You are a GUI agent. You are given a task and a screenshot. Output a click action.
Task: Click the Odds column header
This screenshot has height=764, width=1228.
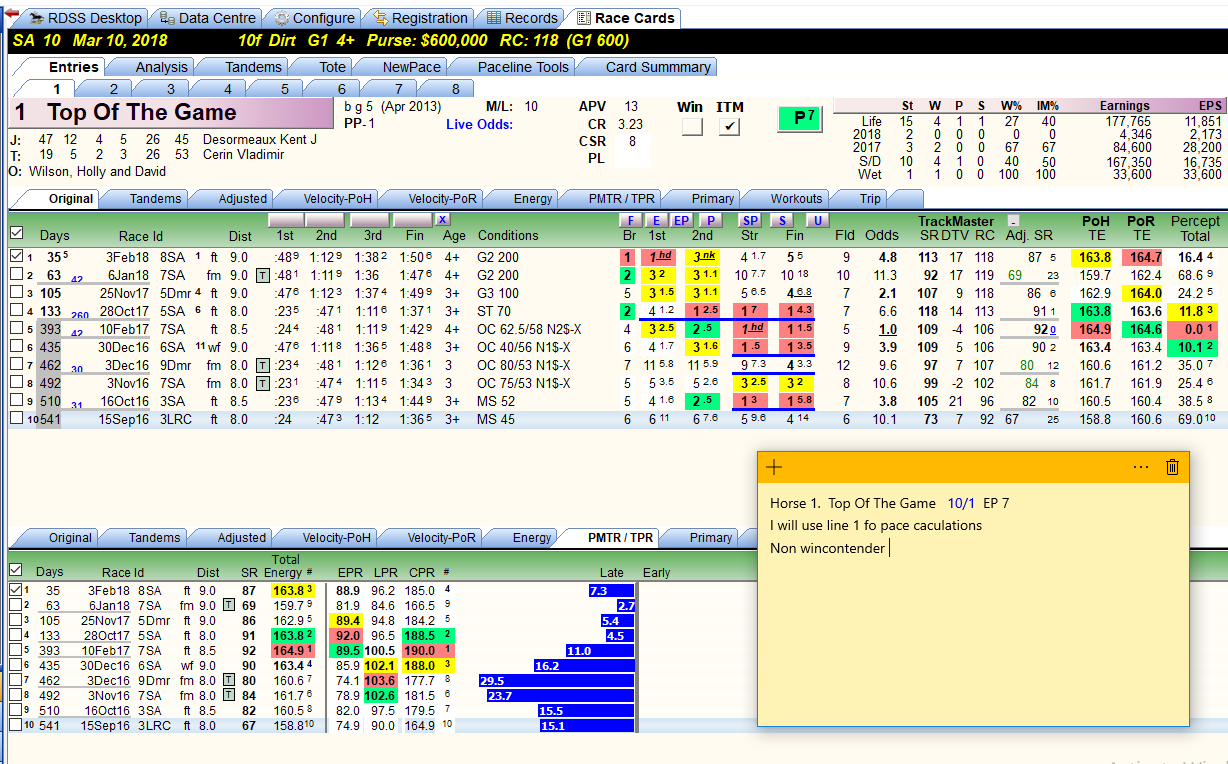coord(881,235)
